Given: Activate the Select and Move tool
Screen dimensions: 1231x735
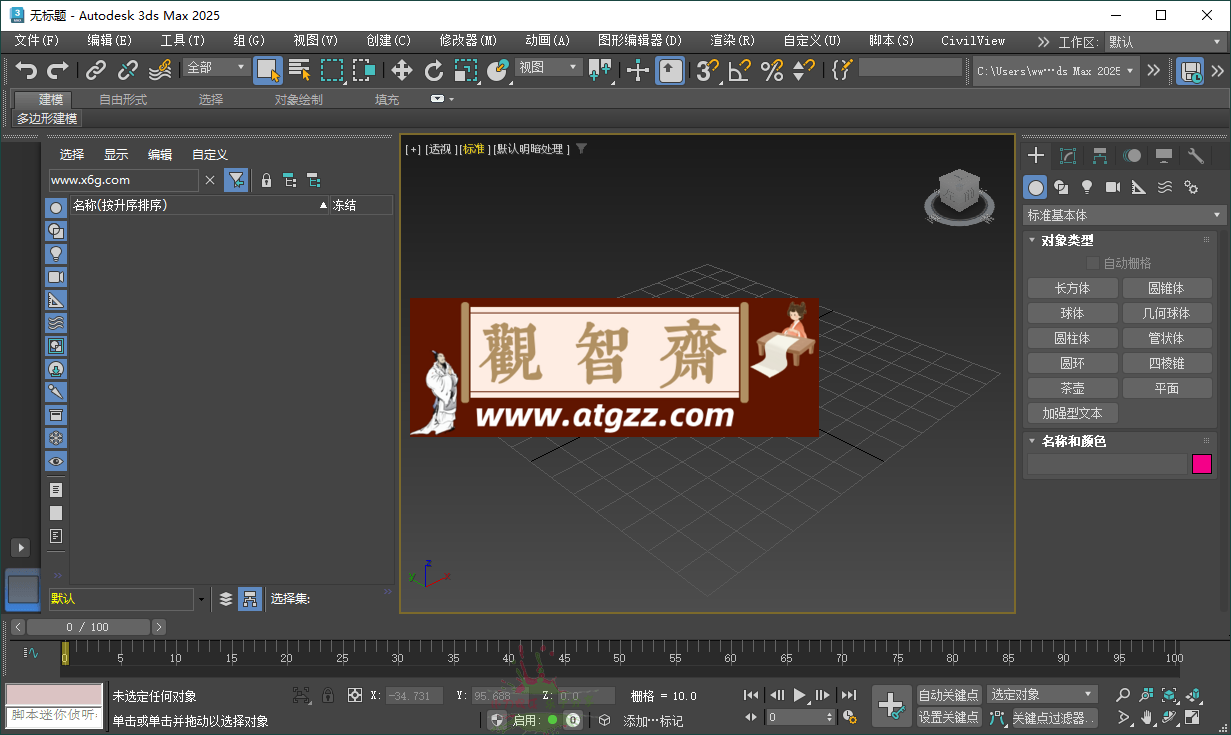Looking at the screenshot, I should coord(402,70).
